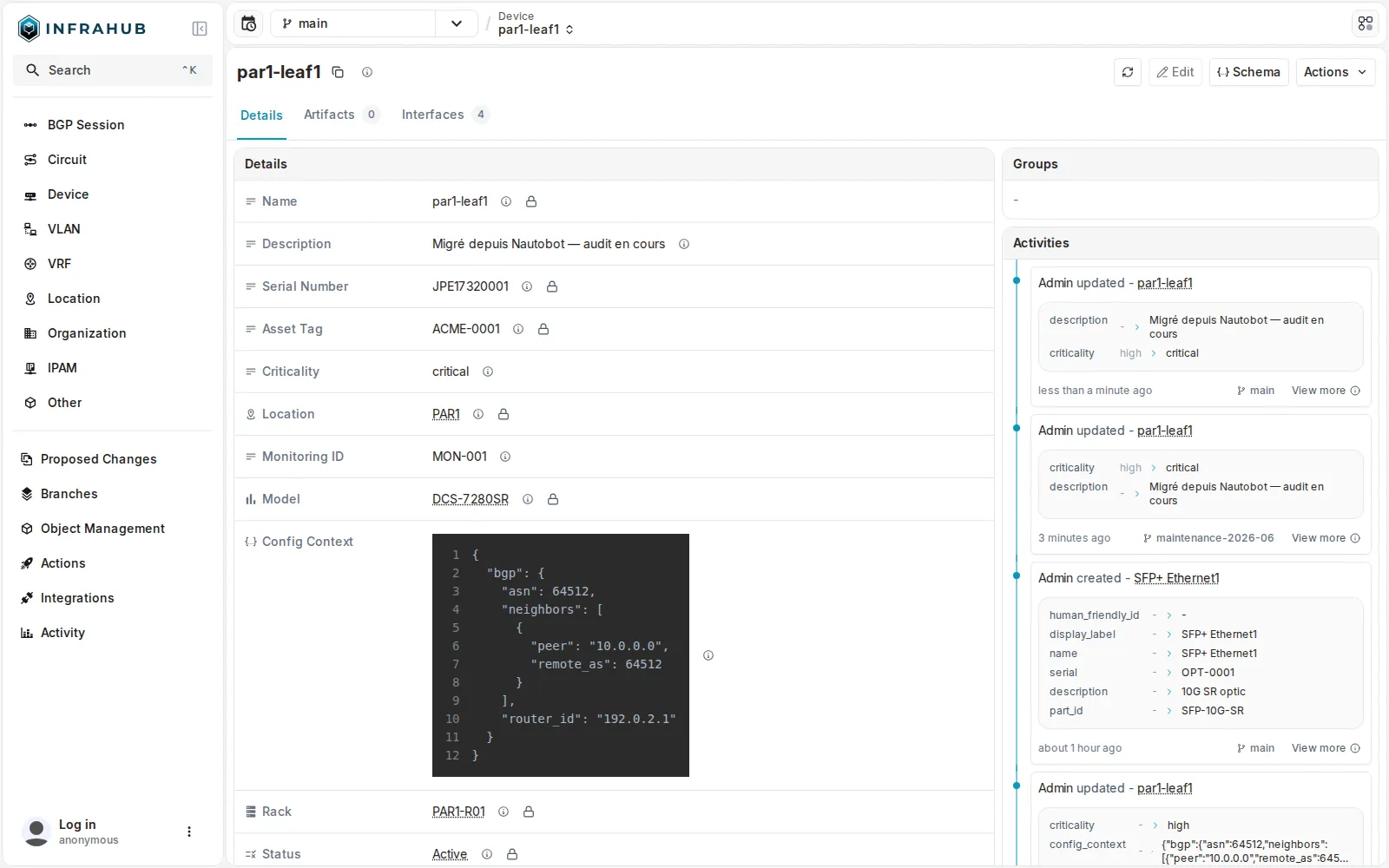
Task: Copy the par1-leaf1 device name
Action: 338,72
